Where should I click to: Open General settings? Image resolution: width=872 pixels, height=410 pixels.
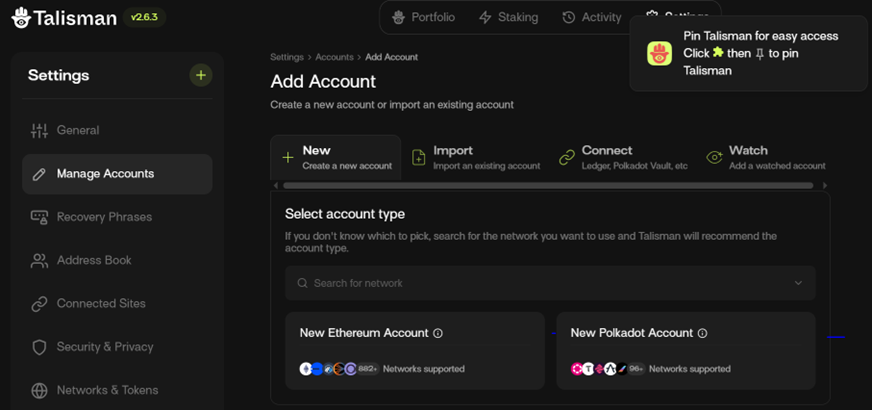tap(117, 131)
